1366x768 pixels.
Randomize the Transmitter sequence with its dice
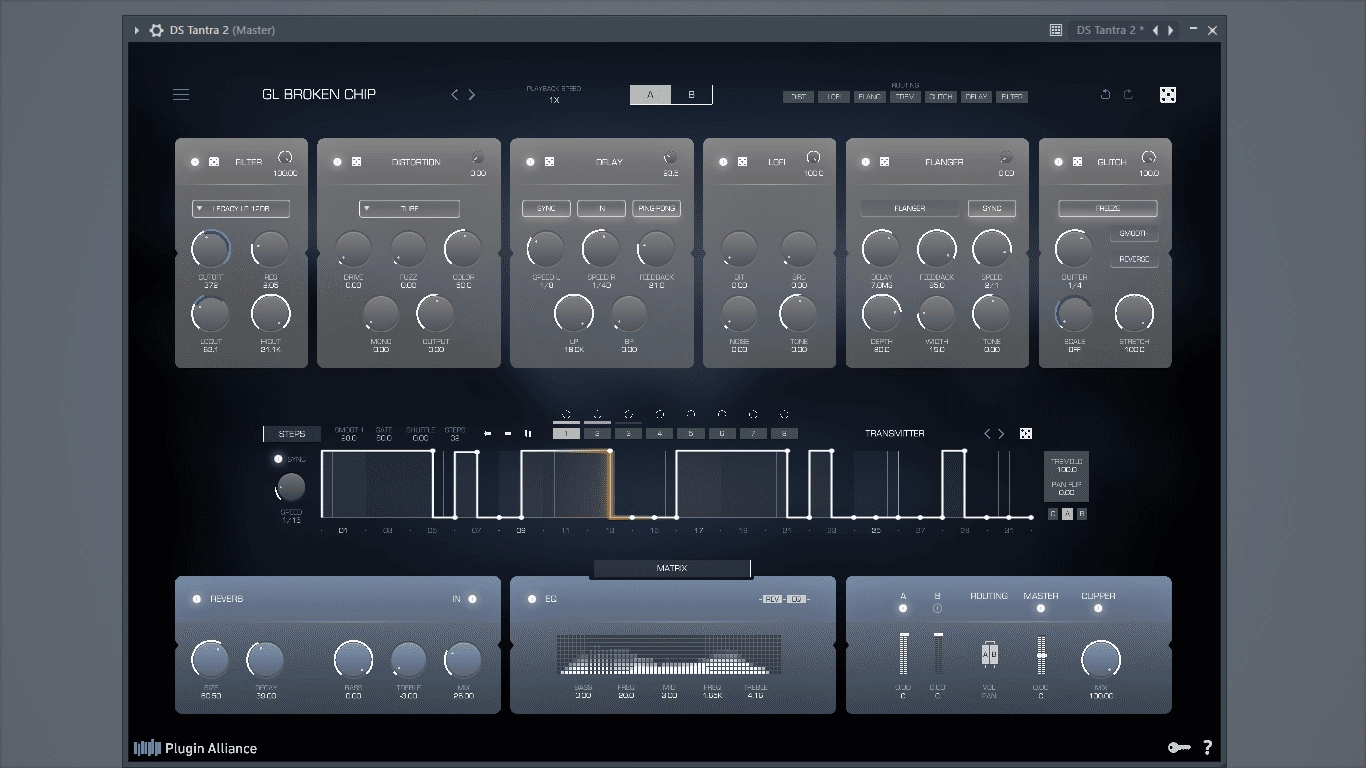click(1025, 434)
